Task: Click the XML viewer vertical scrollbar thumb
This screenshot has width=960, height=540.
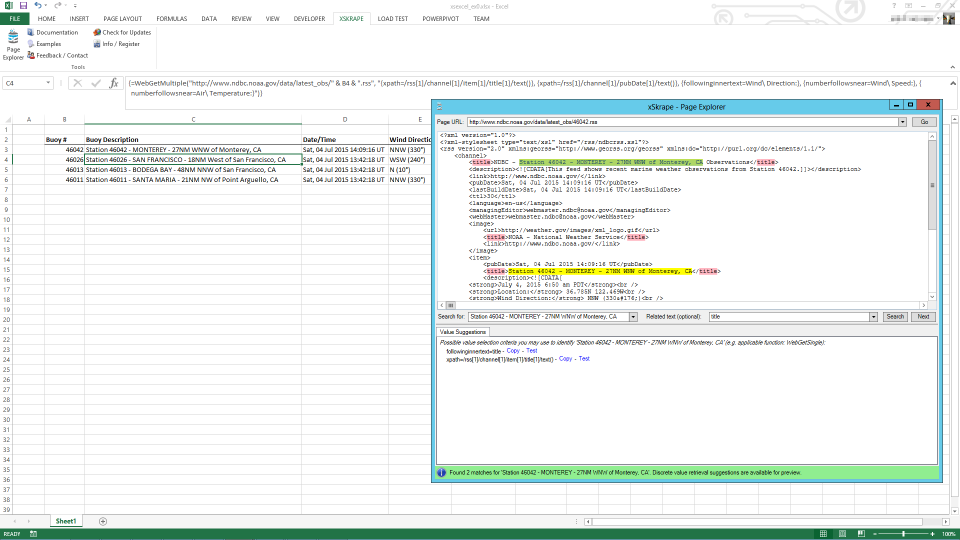Action: tap(932, 185)
